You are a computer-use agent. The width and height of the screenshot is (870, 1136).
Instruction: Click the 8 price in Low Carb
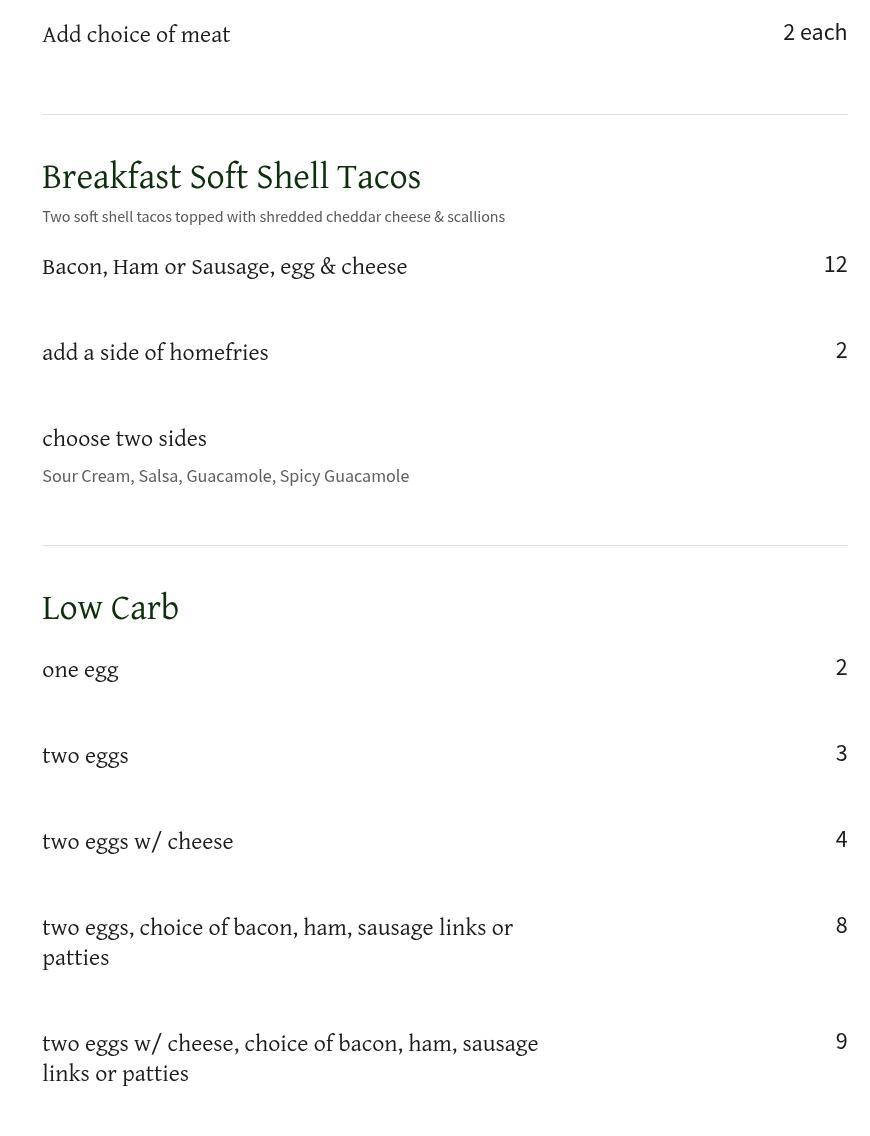841,925
